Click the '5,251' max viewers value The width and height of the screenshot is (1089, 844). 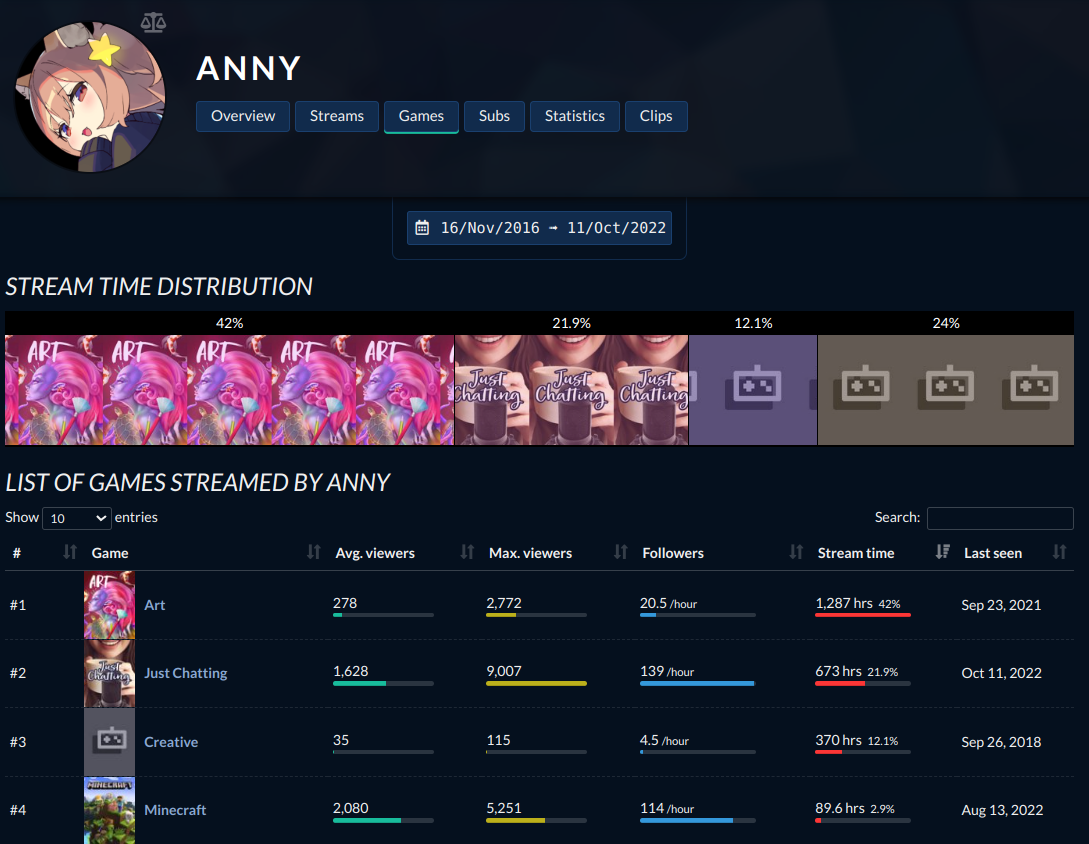tap(504, 808)
